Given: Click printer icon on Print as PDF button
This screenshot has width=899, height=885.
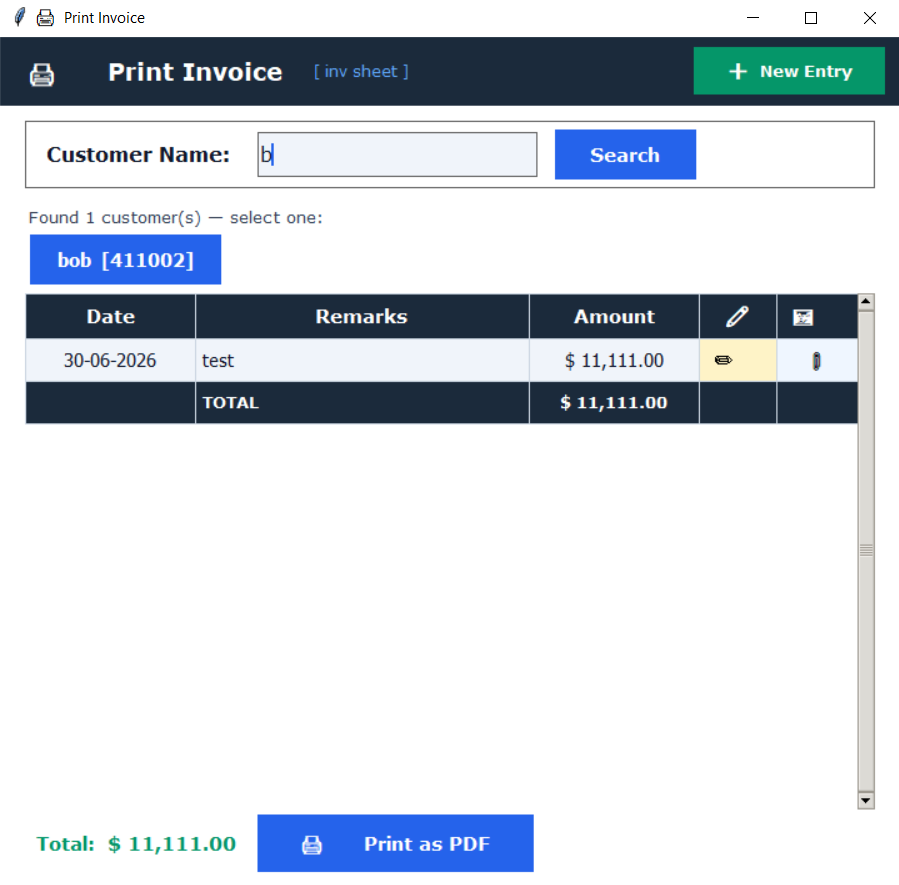Looking at the screenshot, I should tap(312, 845).
